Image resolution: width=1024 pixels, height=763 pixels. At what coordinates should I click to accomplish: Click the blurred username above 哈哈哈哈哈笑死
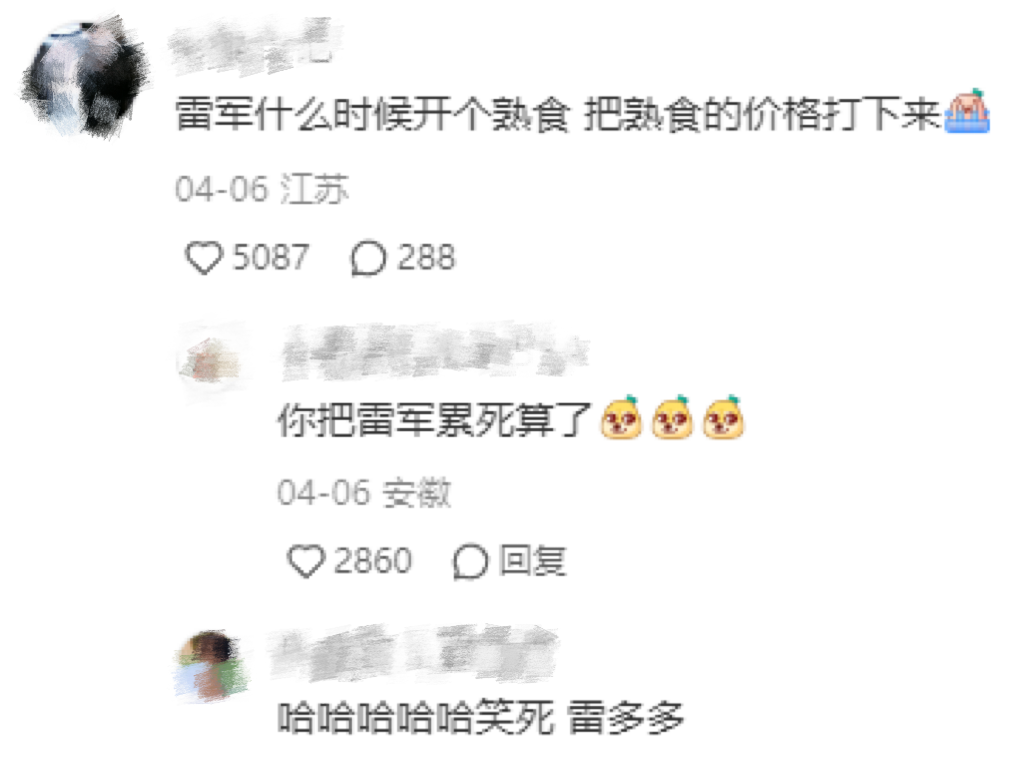tap(414, 653)
